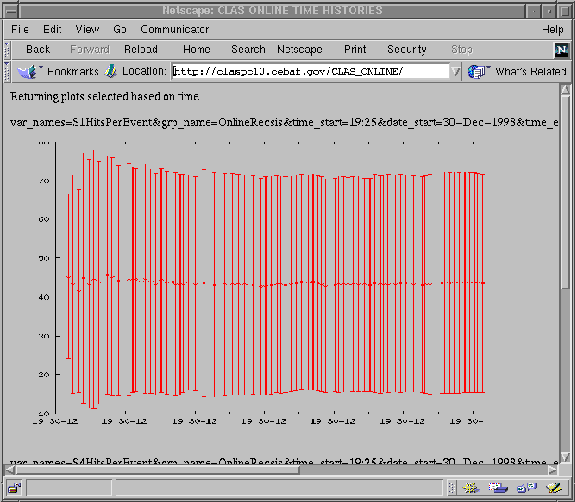This screenshot has width=575, height=502.
Task: Click in the Location URL field
Action: pyautogui.click(x=310, y=72)
